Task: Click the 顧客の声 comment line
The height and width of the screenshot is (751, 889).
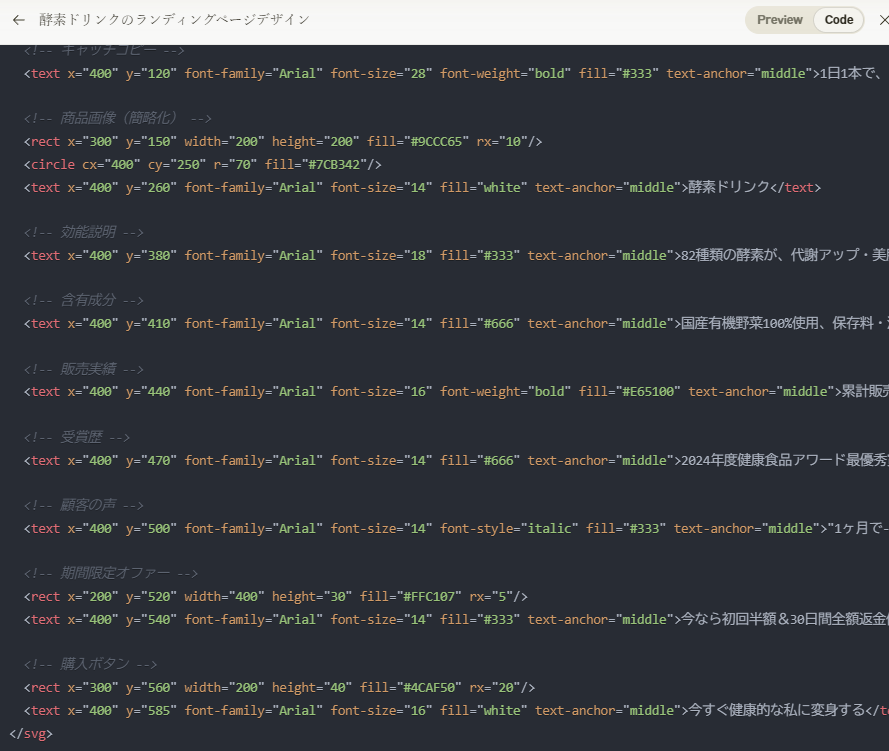Action: coord(84,506)
